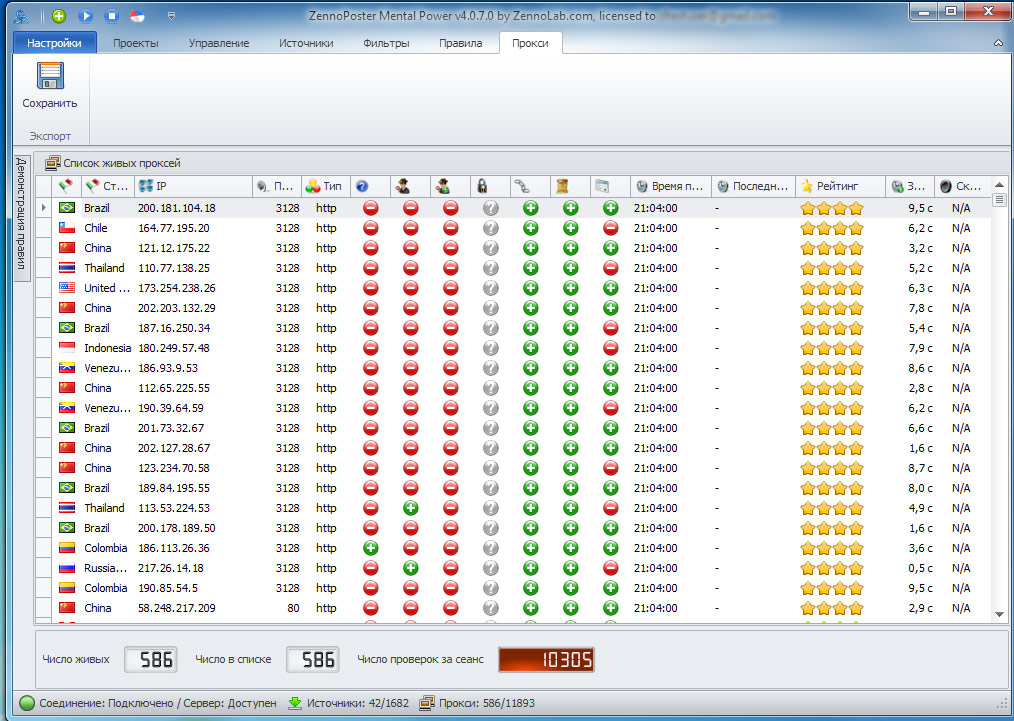The image size is (1014, 721).
Task: Open the quick access toolbar customize dropdown
Action: (x=171, y=16)
